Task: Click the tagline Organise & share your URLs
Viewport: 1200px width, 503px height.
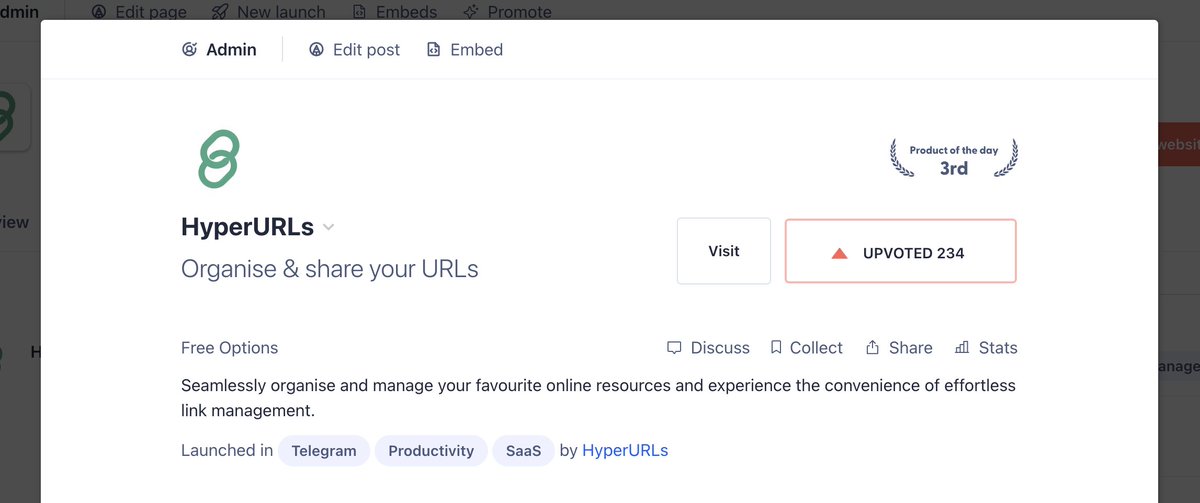Action: coord(330,269)
